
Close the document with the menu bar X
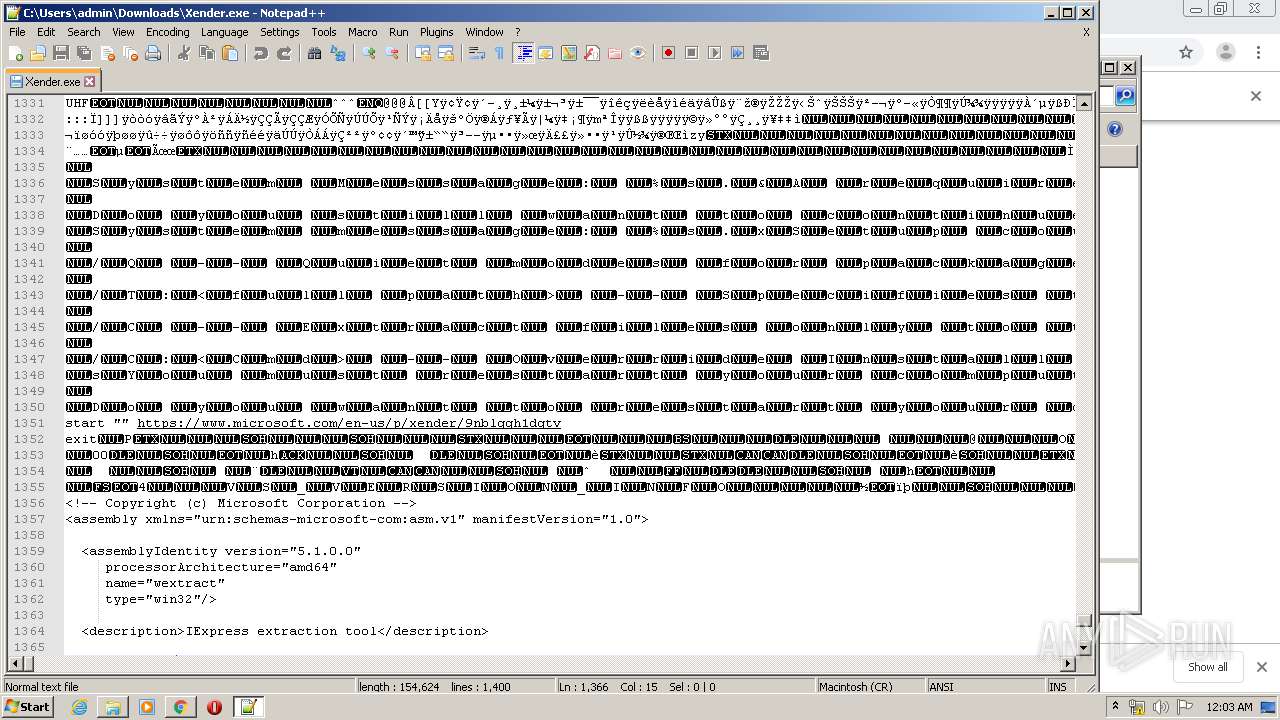[x=1086, y=32]
